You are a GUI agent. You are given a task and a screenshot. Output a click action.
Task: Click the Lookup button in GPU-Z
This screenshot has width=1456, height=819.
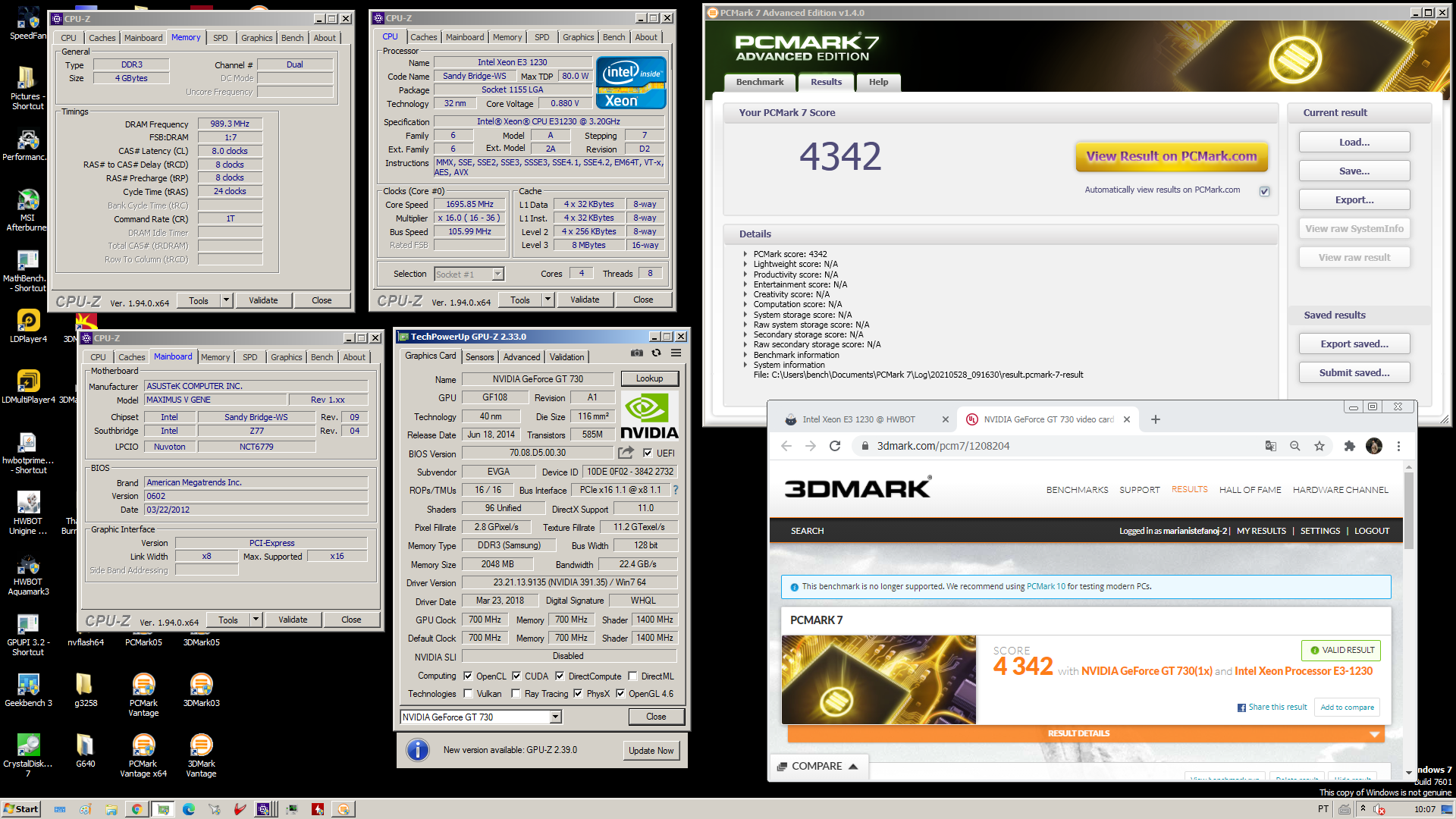point(649,378)
